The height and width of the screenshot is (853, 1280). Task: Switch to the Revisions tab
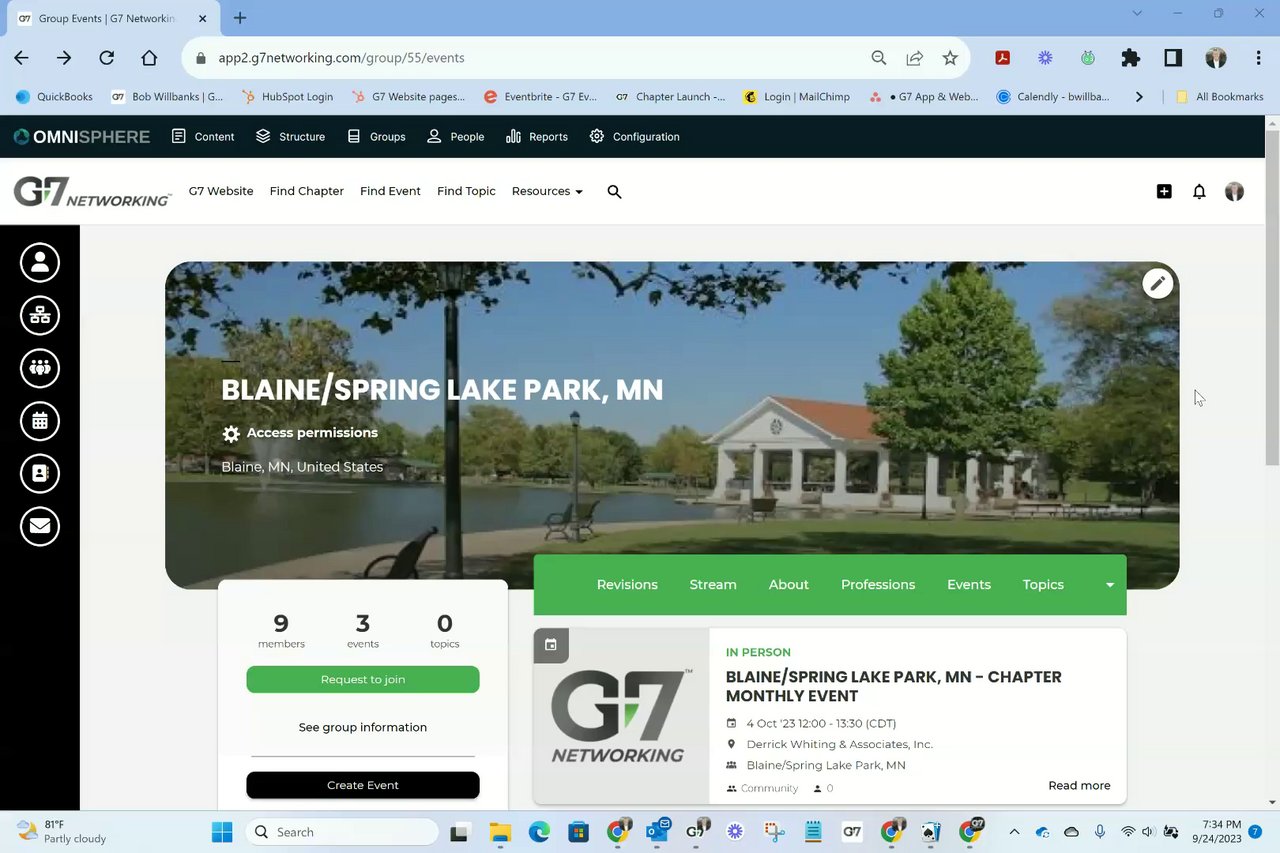tap(627, 585)
